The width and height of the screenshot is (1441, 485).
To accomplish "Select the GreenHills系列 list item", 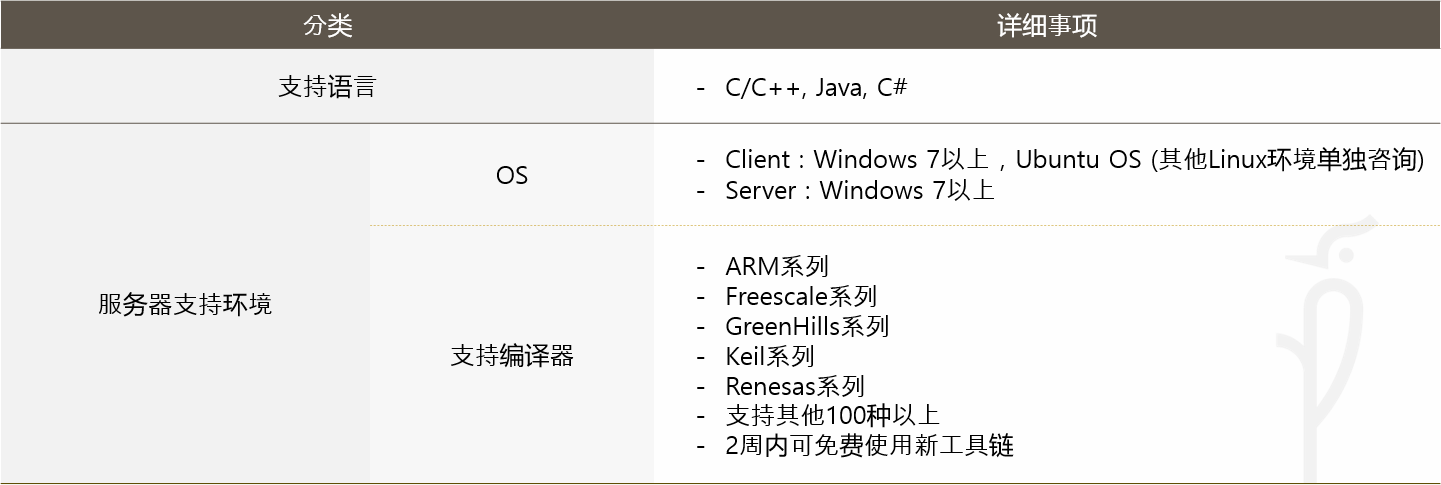I will pos(807,327).
